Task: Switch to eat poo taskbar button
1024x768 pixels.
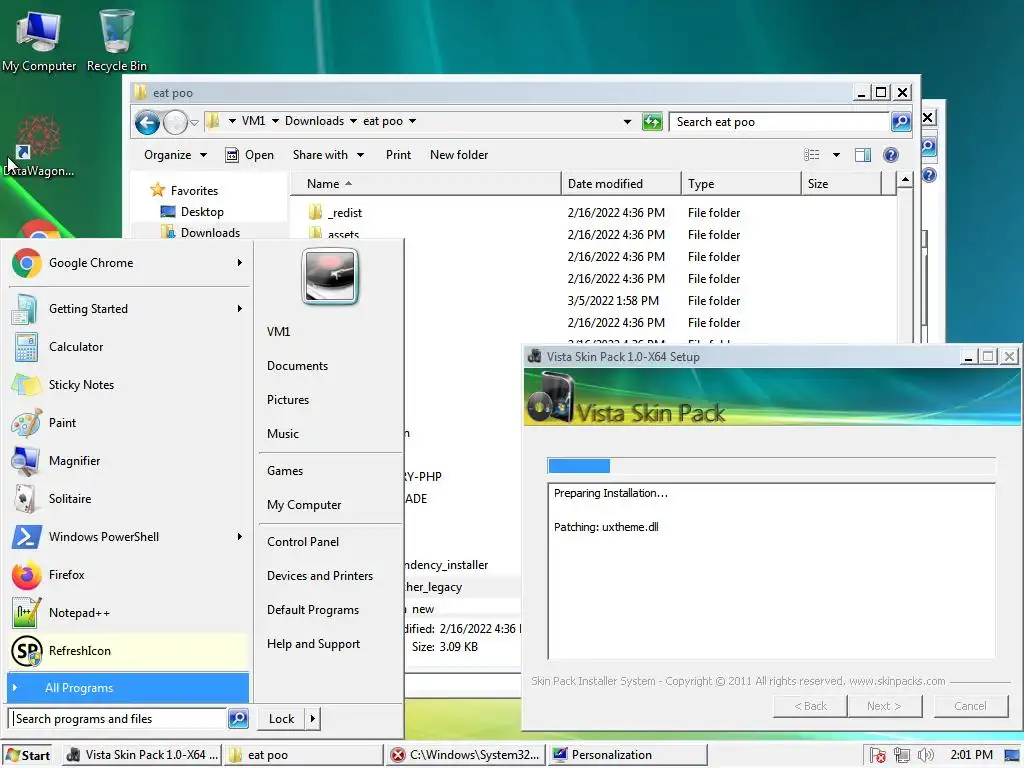Action: 304,755
